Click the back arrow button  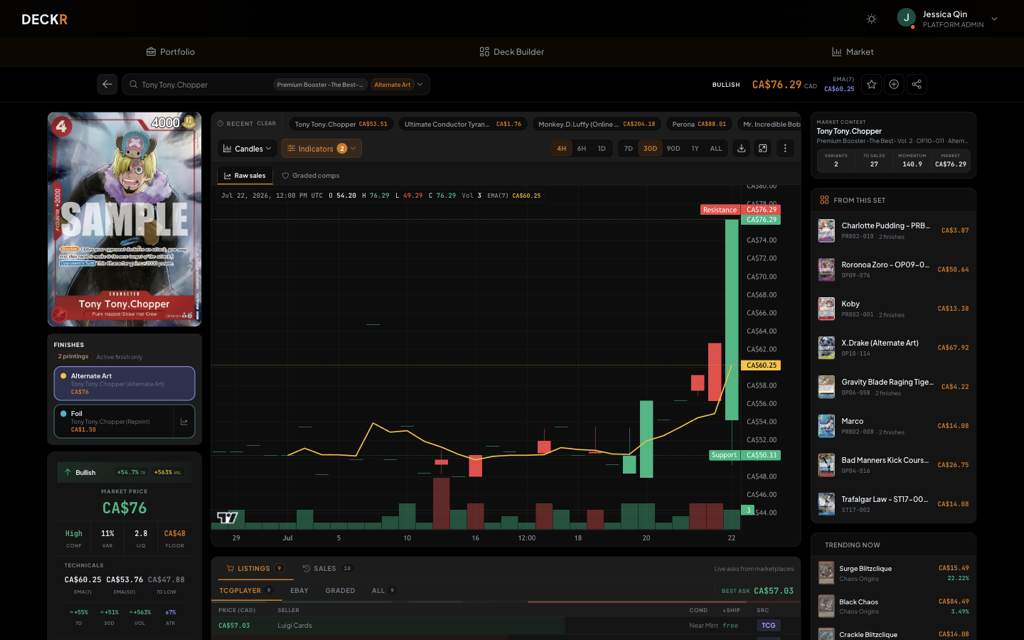click(x=107, y=84)
